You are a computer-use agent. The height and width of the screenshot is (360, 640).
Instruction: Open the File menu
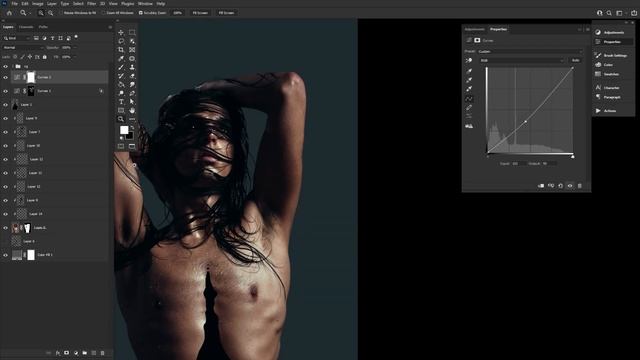(x=15, y=4)
